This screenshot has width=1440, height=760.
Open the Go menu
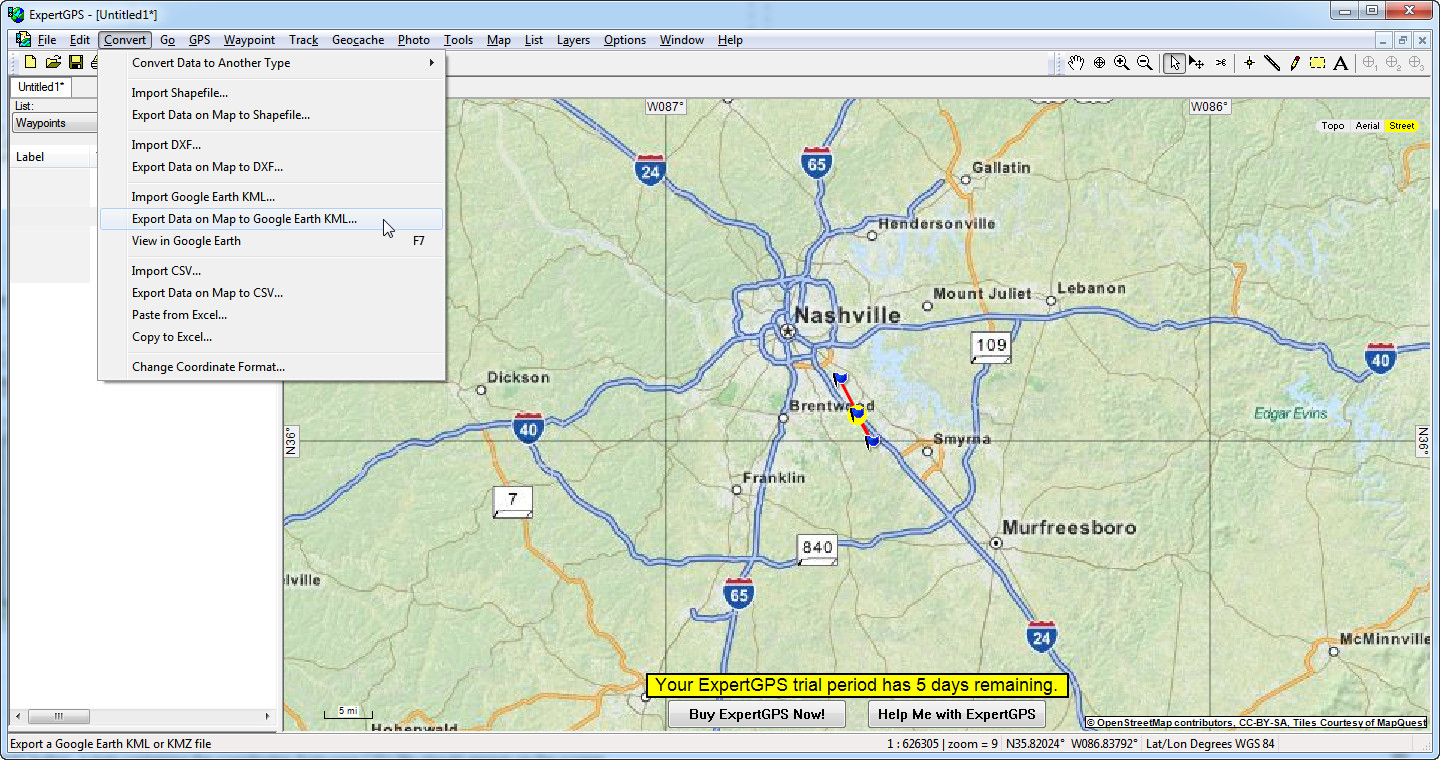point(167,40)
